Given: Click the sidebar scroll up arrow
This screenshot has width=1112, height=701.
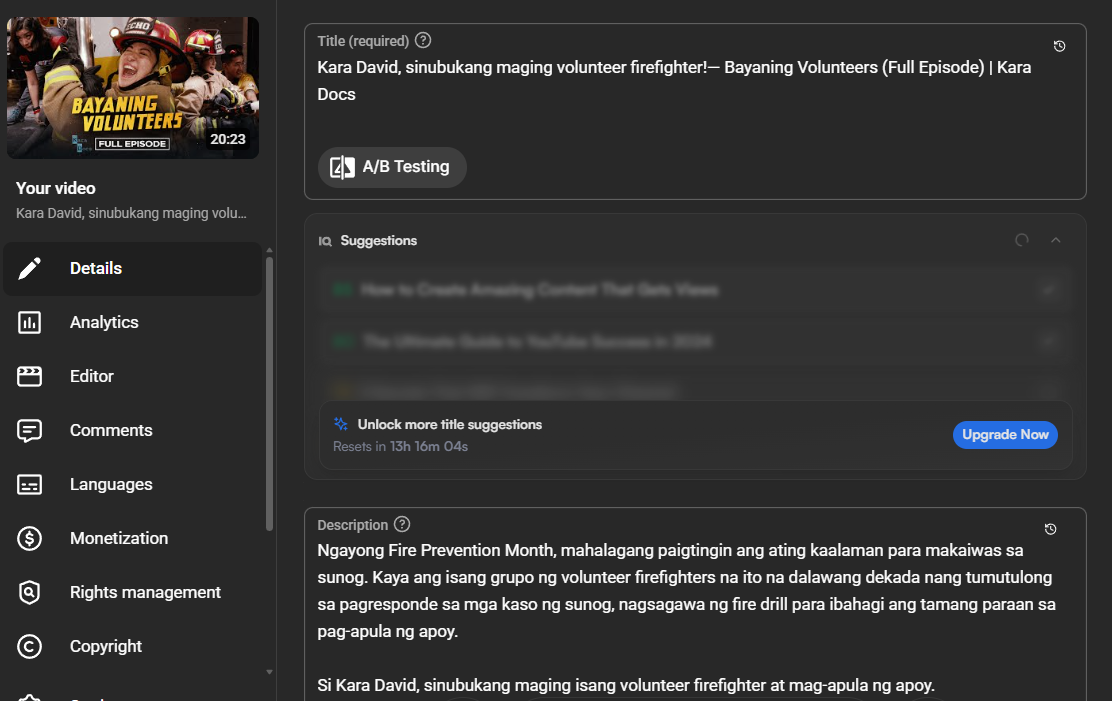Looking at the screenshot, I should tap(269, 250).
